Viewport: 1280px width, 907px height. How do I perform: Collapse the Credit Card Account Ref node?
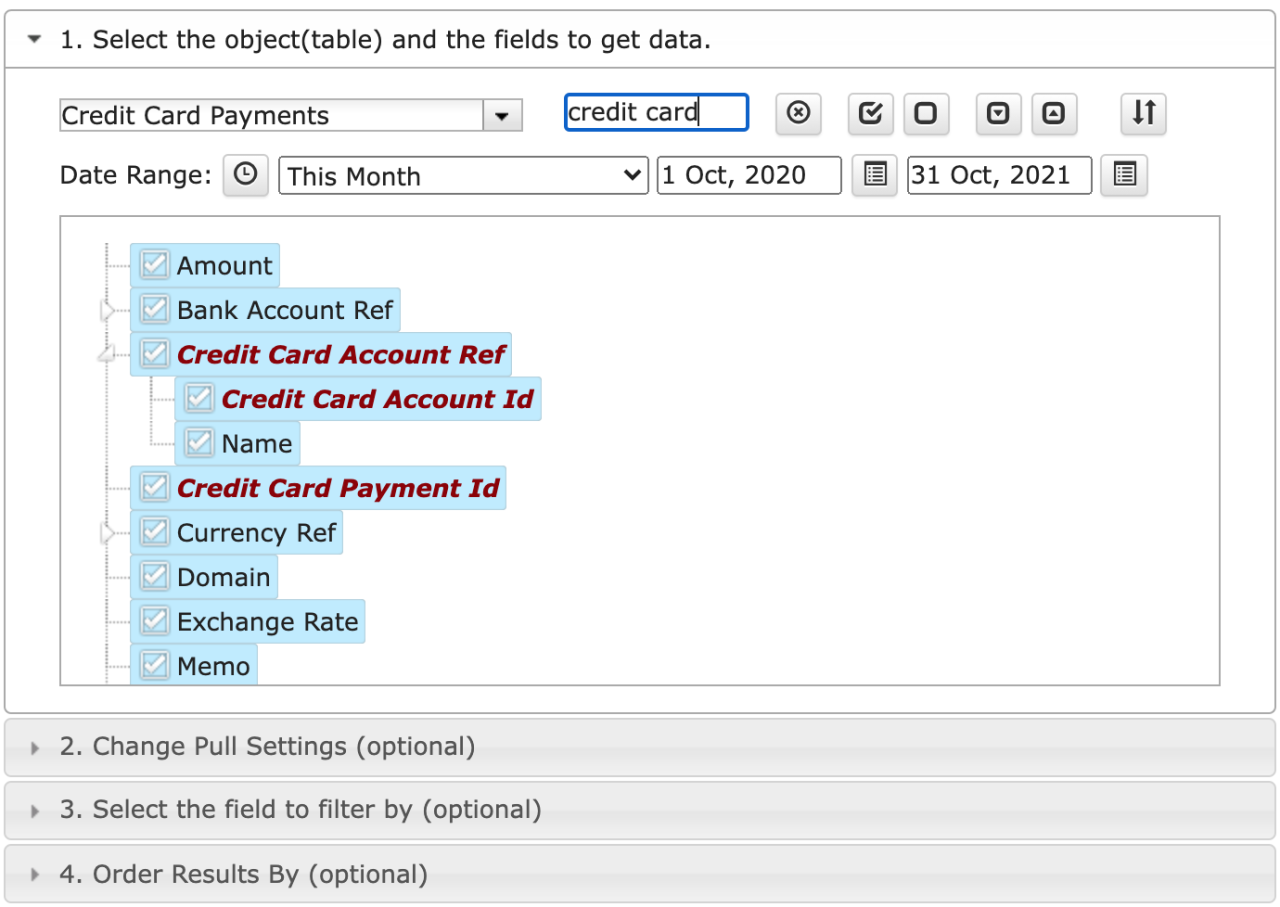pos(106,356)
